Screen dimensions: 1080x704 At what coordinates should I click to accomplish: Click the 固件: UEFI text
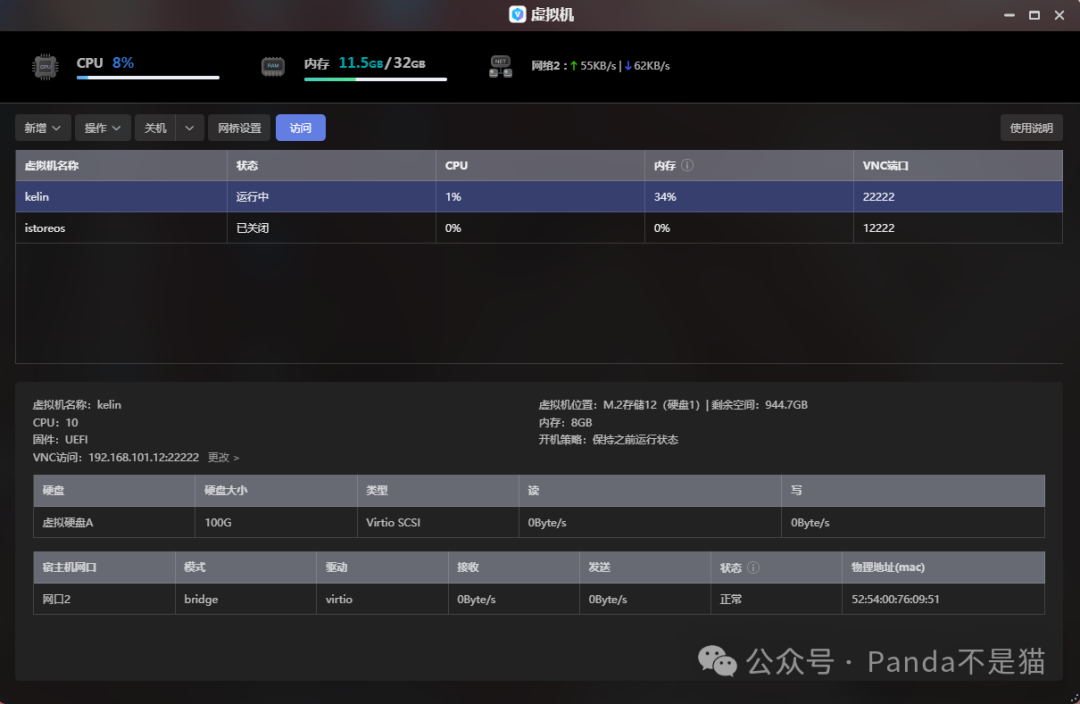pos(60,439)
